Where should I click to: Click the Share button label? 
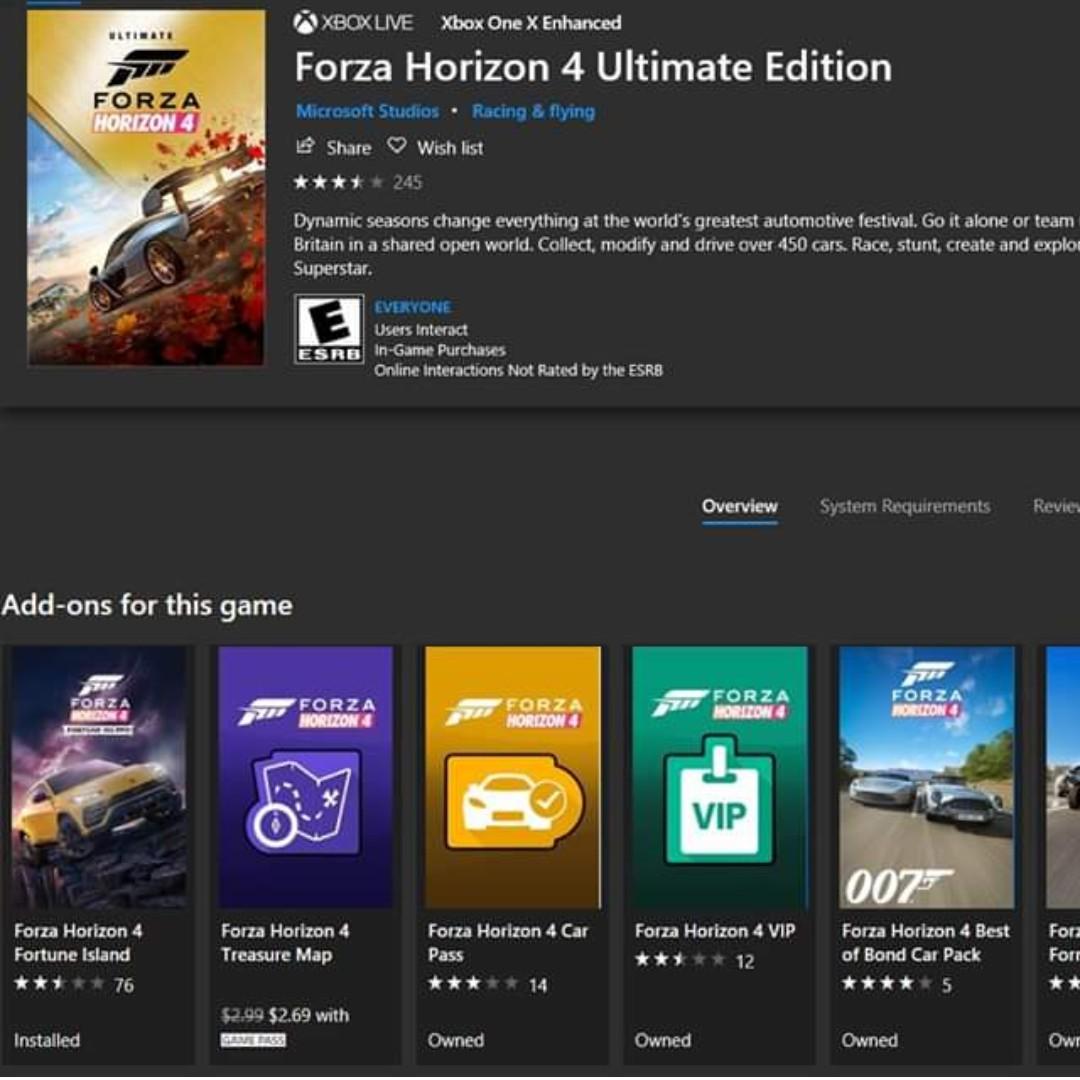click(x=349, y=147)
